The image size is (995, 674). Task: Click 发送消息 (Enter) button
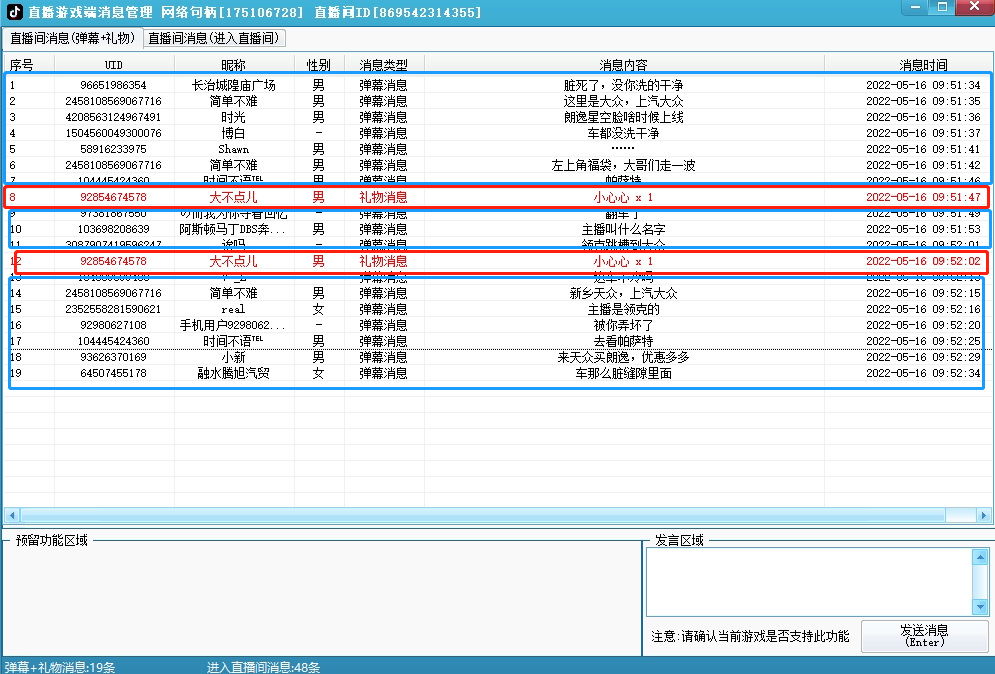[924, 635]
